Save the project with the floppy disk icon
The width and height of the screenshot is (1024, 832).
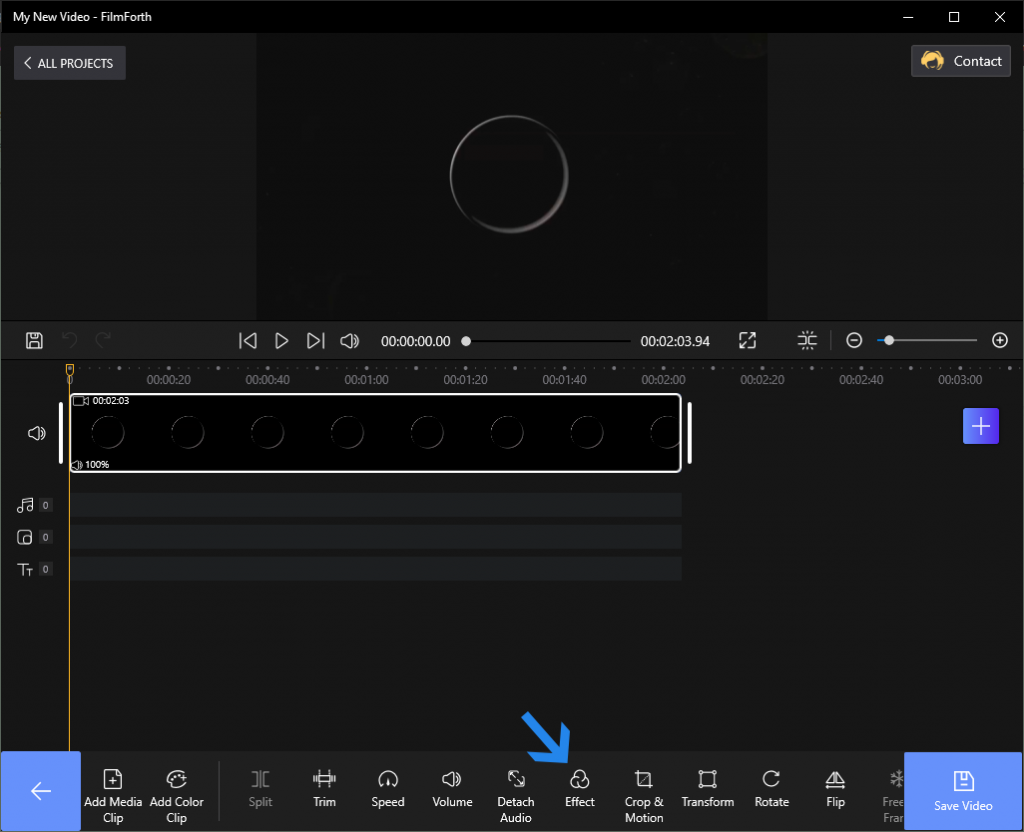point(35,340)
